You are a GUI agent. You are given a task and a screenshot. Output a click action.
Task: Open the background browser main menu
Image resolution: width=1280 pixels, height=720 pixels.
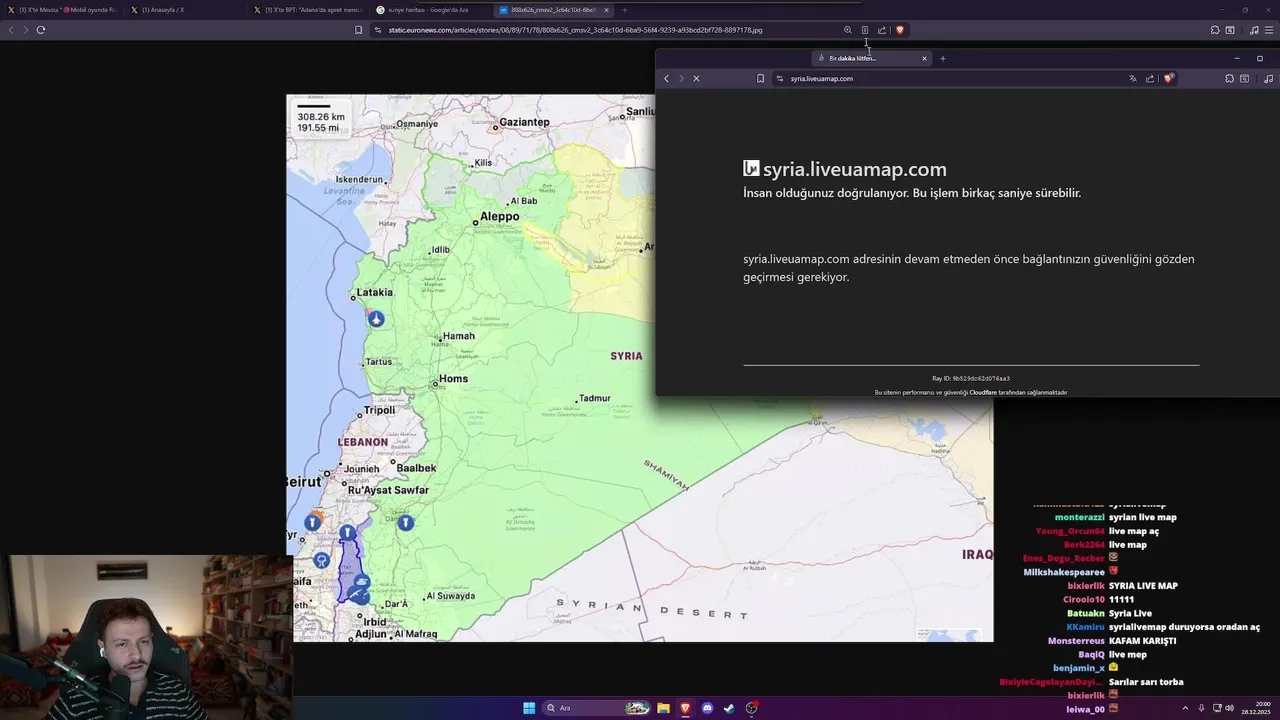[x=1269, y=30]
